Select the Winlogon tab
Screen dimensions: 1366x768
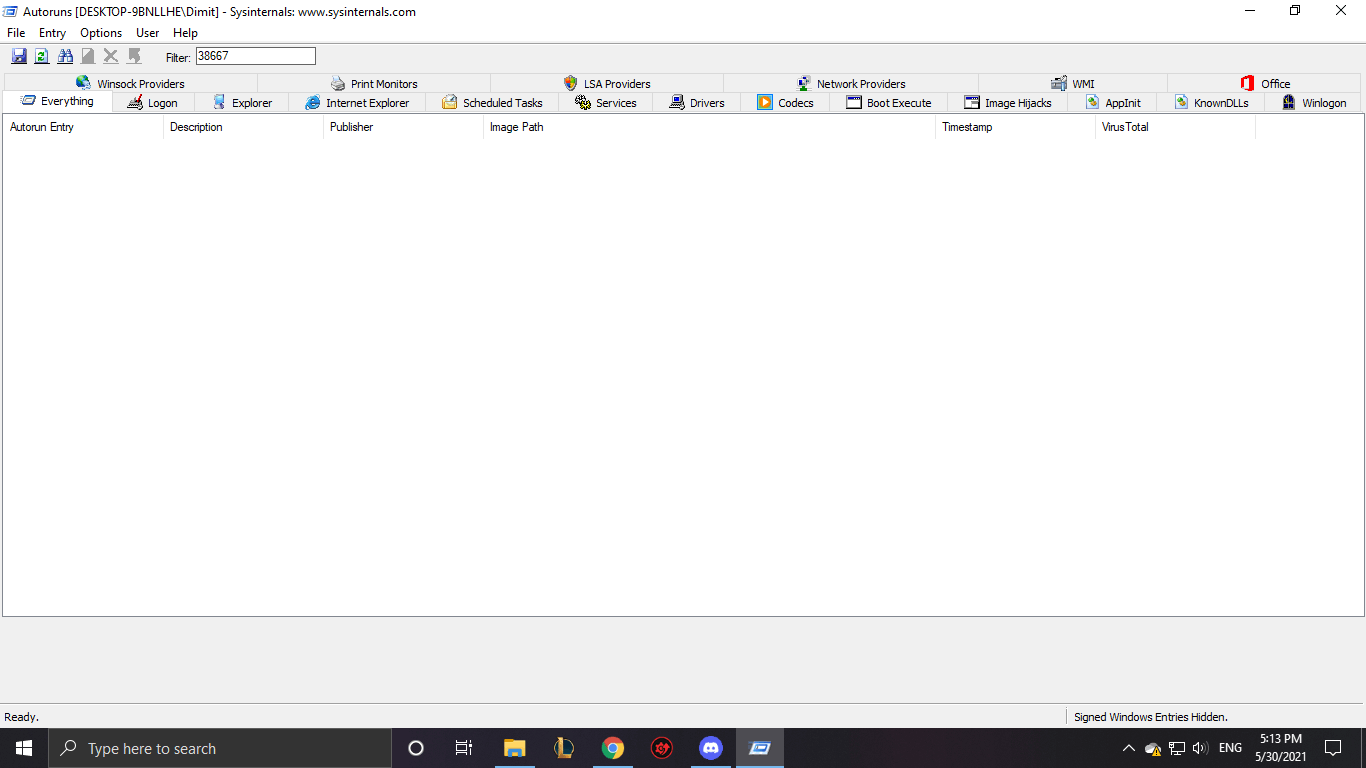tap(1314, 102)
